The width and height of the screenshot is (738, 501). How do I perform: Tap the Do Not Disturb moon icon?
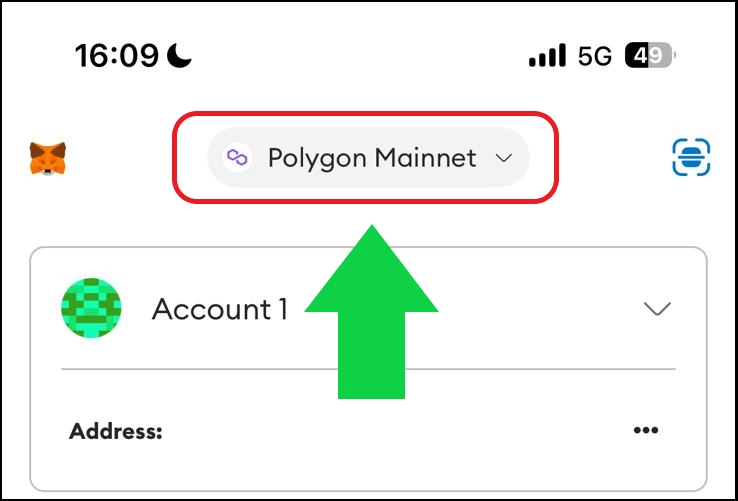(x=179, y=56)
